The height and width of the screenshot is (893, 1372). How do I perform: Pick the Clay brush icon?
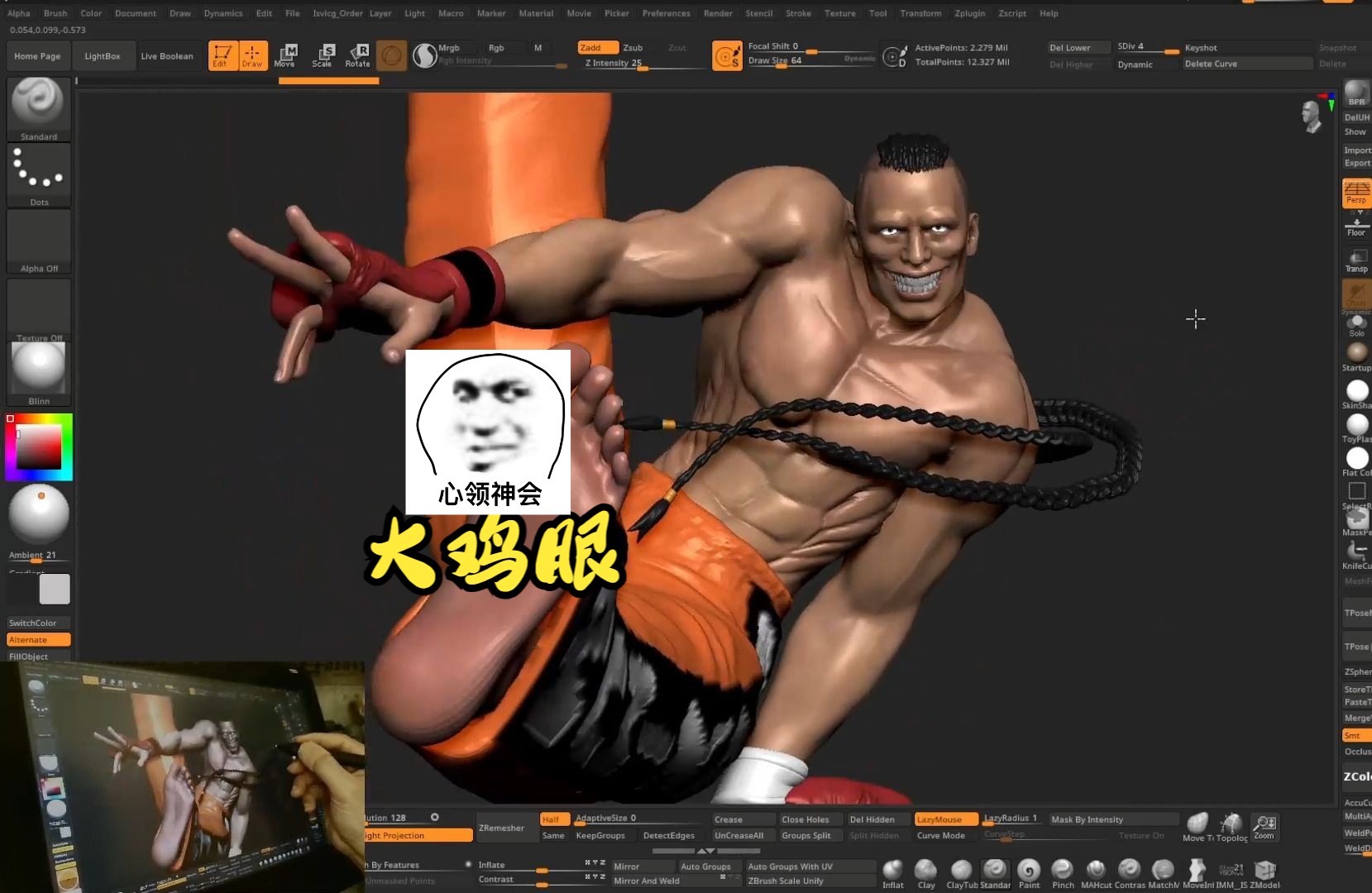pyautogui.click(x=926, y=874)
